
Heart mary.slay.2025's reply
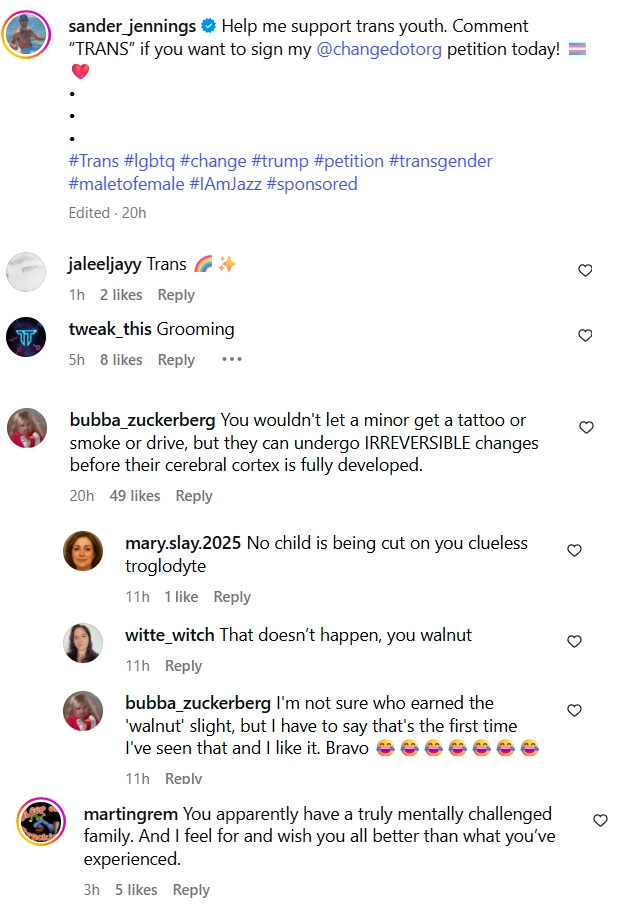coord(574,550)
